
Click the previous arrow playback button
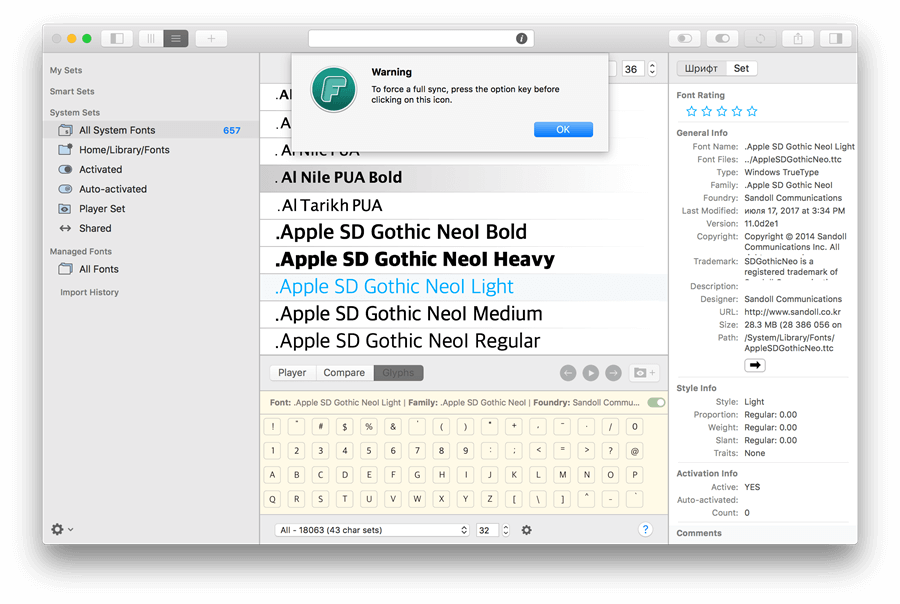pyautogui.click(x=568, y=373)
